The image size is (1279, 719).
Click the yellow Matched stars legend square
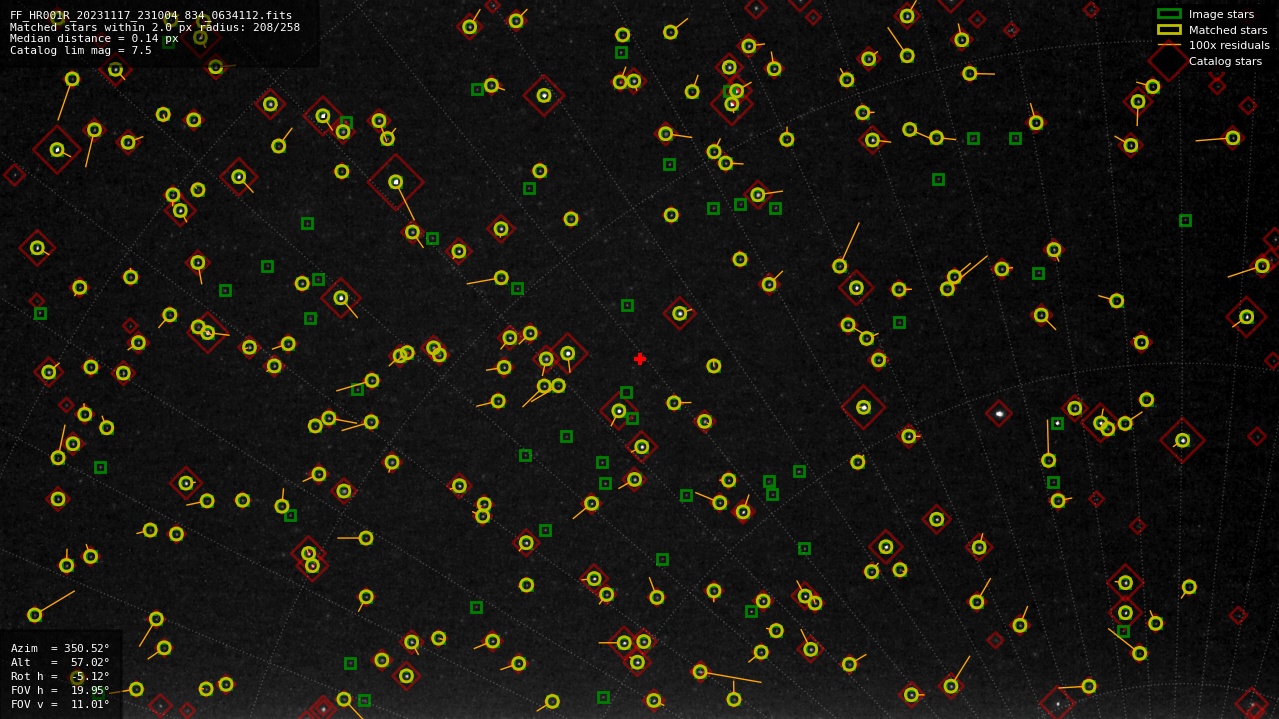(x=1169, y=30)
